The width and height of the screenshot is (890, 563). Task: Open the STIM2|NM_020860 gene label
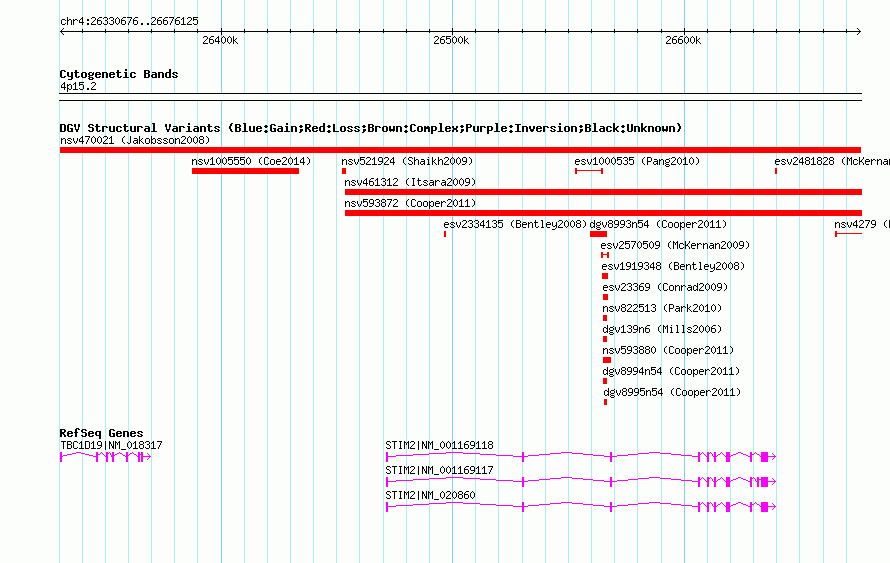click(430, 495)
